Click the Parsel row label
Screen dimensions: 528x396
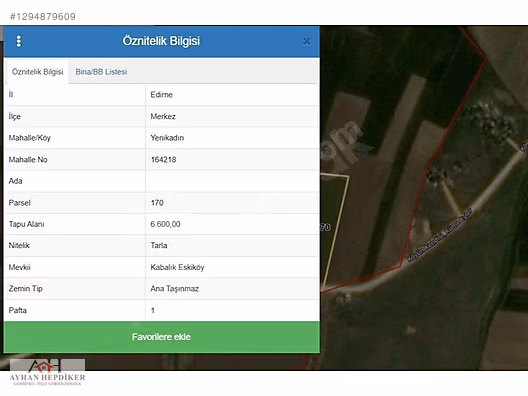pyautogui.click(x=20, y=203)
